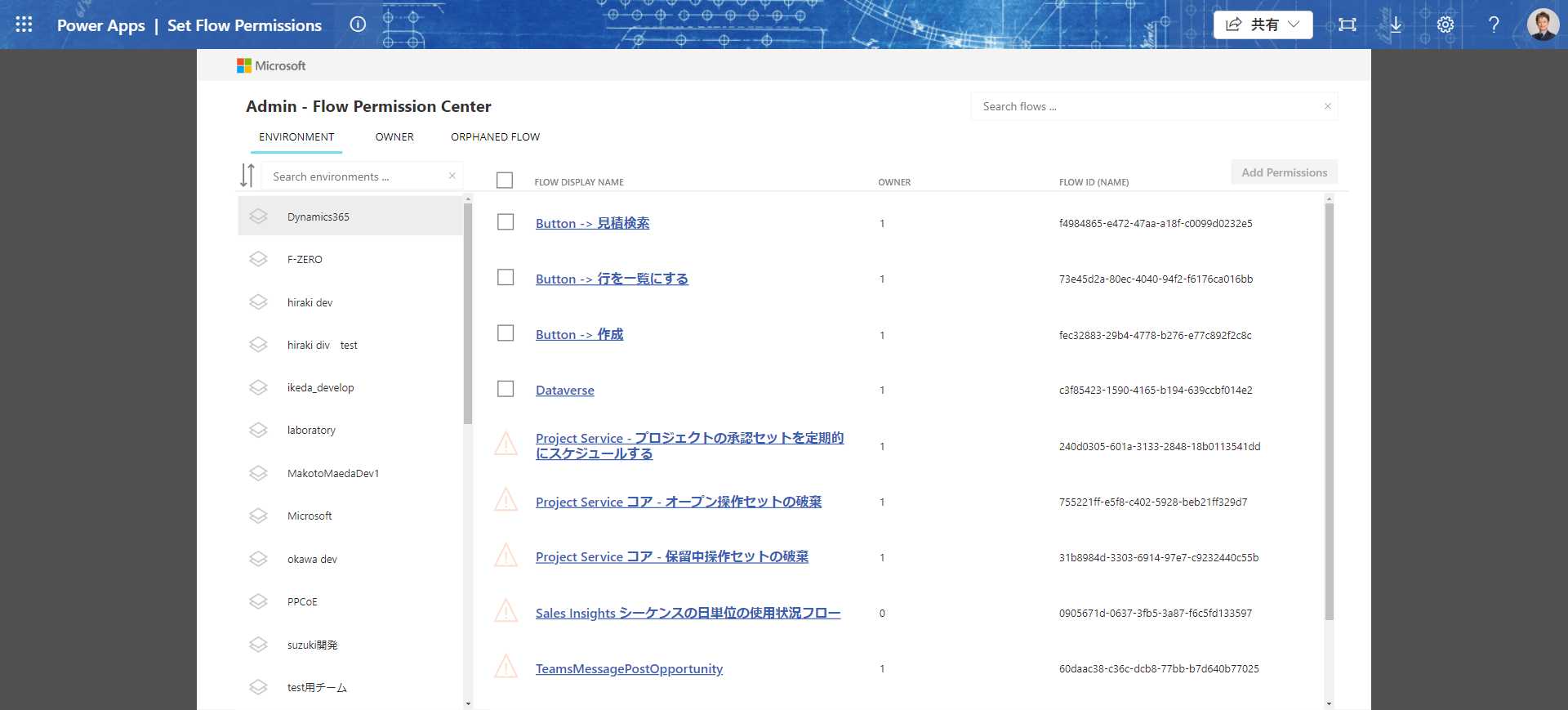Viewport: 1568px width, 710px height.
Task: Open Project Service コア - 保留中操作セットの破棄 link
Action: coord(672,557)
